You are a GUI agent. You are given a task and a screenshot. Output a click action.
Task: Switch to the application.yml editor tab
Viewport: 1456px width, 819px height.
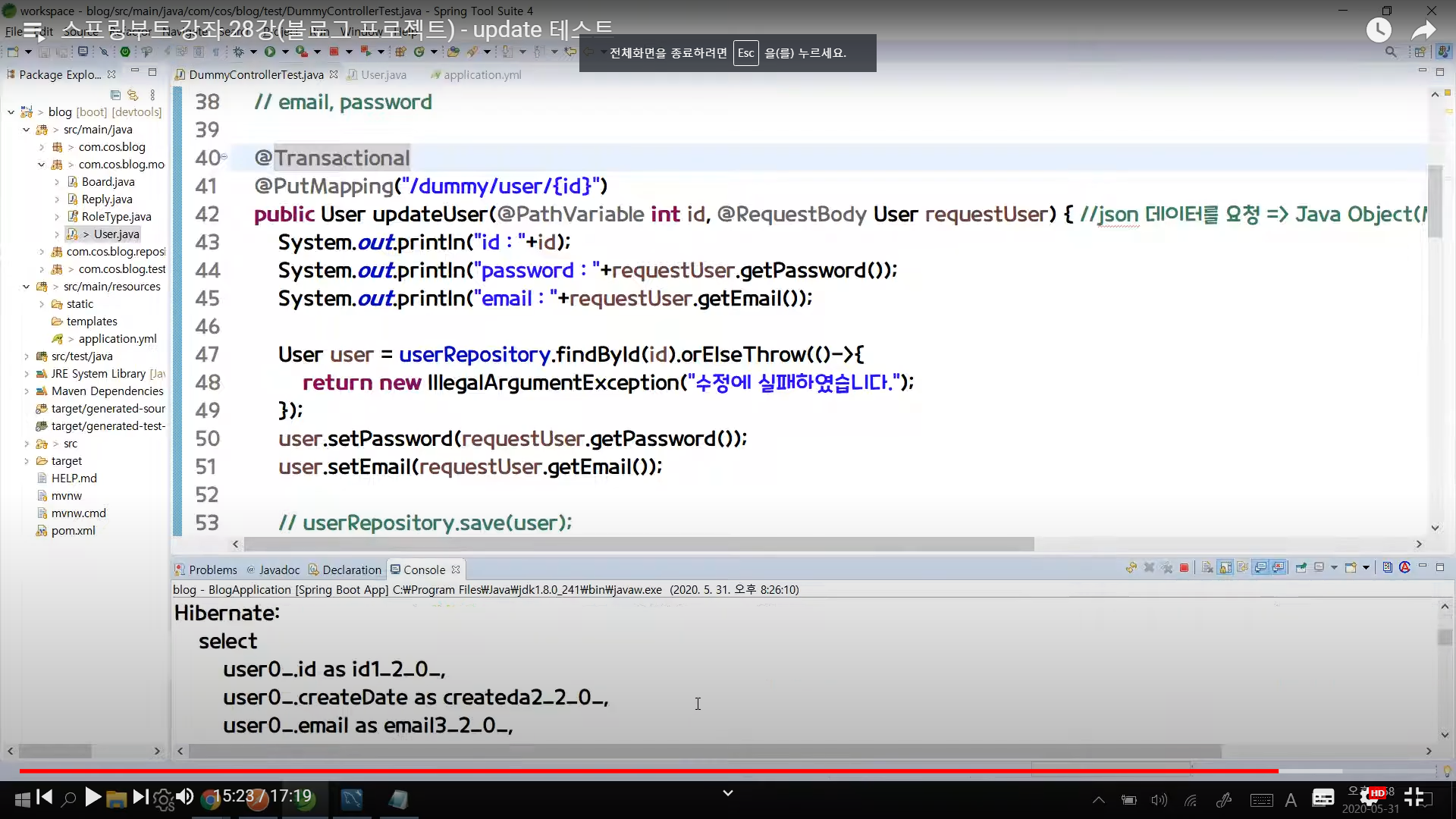(x=475, y=74)
